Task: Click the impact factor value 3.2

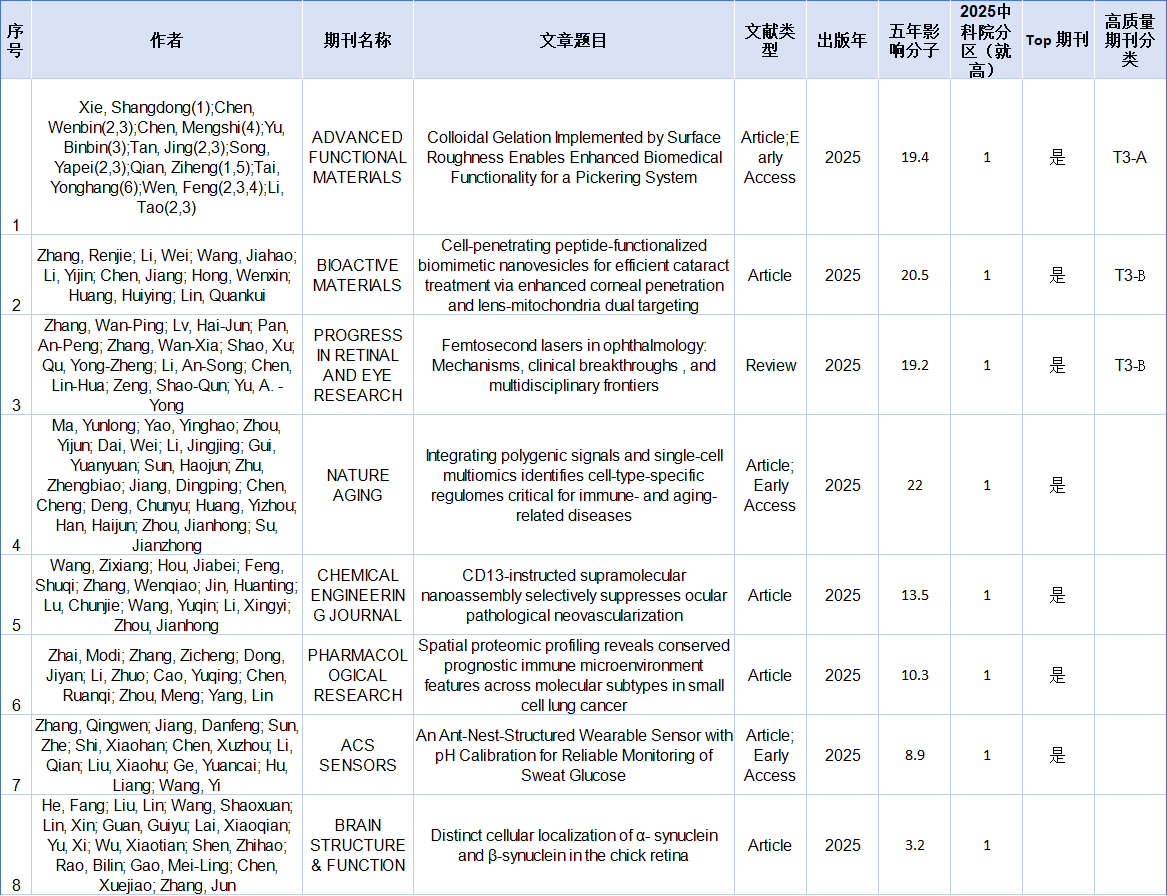Action: click(914, 845)
